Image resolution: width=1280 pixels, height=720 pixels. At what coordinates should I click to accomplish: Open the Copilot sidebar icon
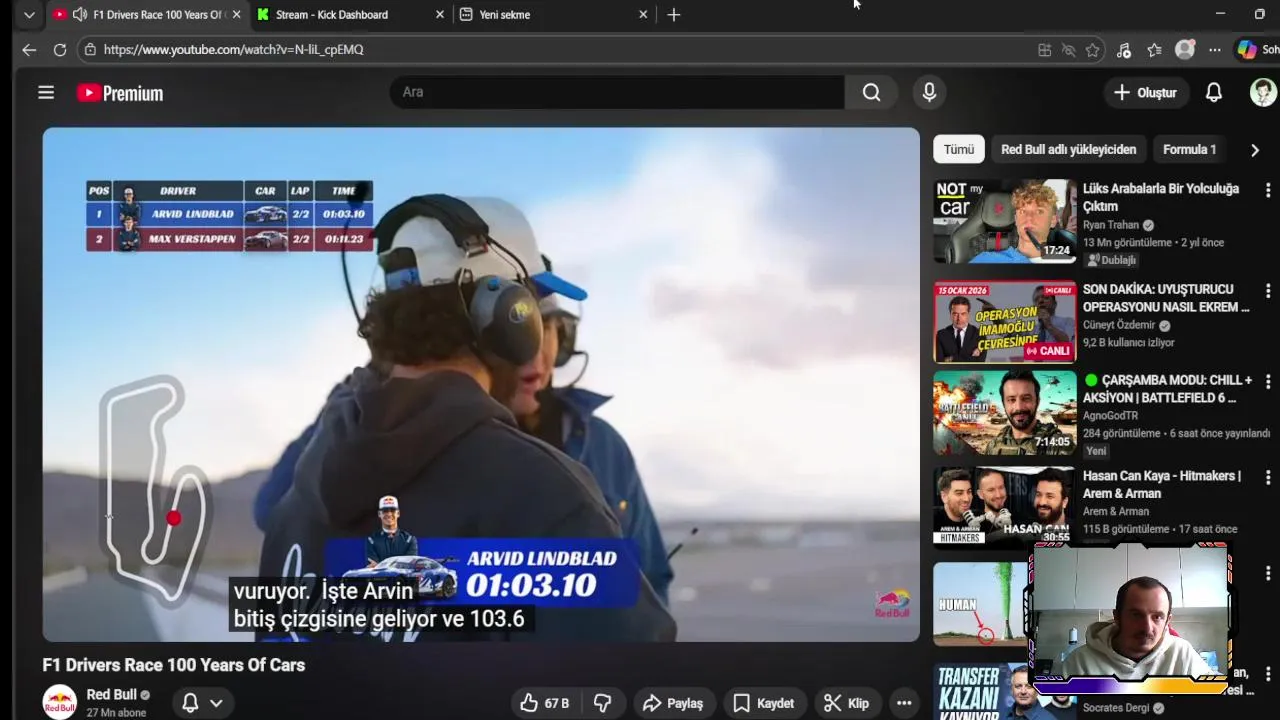click(x=1246, y=49)
